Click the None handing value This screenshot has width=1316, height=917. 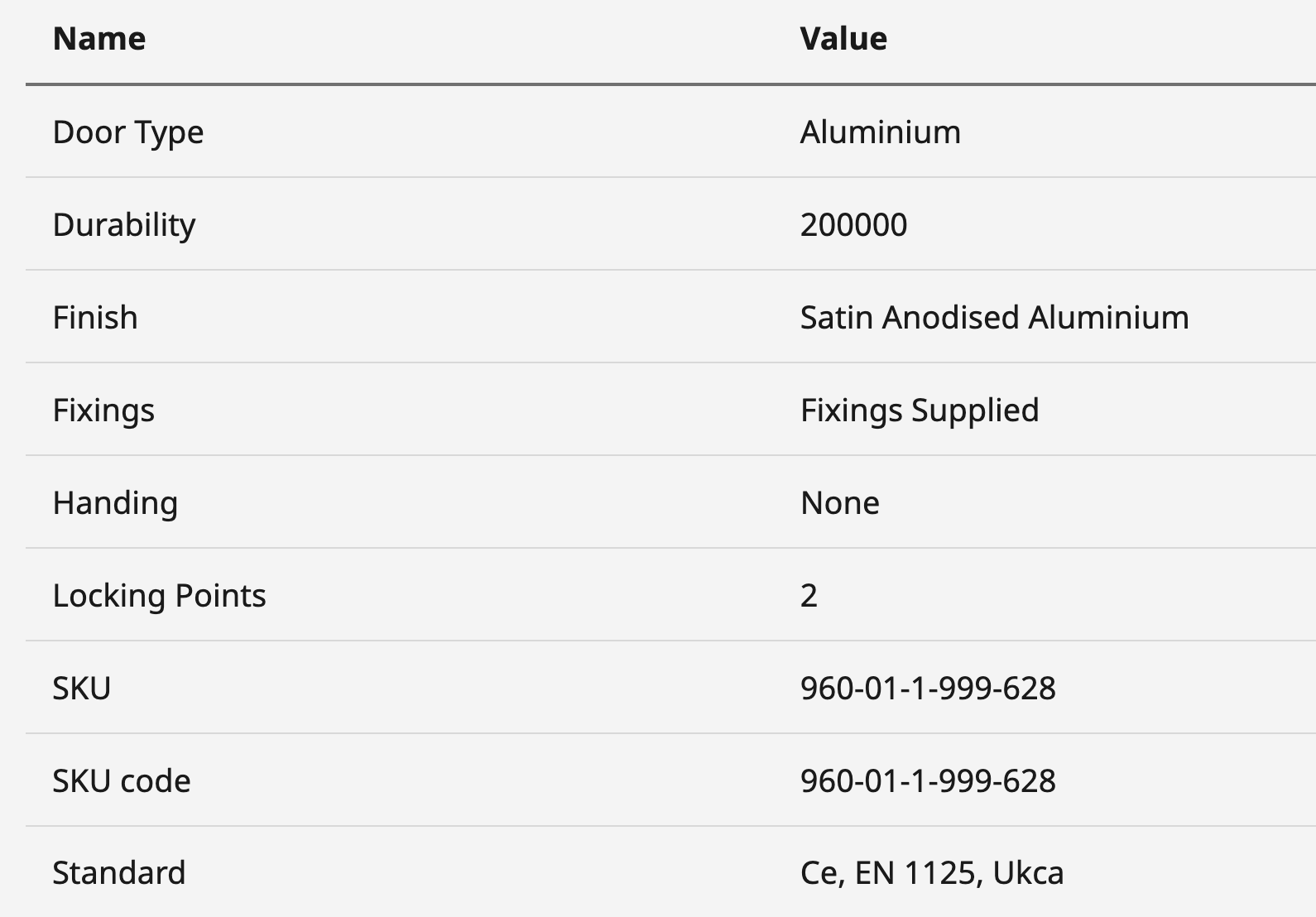point(839,503)
